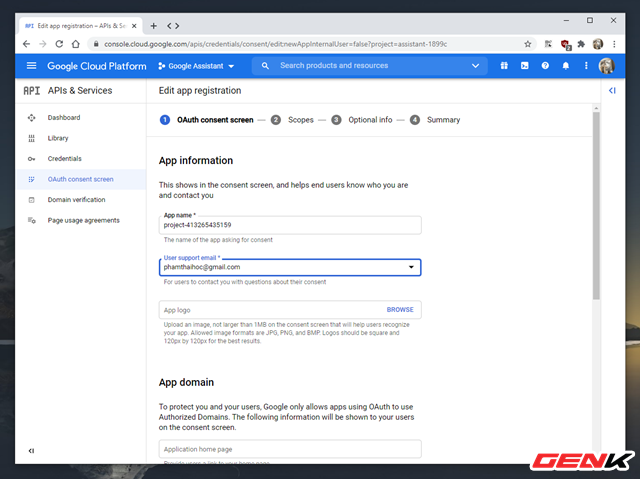Select step 1 OAuth consent screen

207,120
